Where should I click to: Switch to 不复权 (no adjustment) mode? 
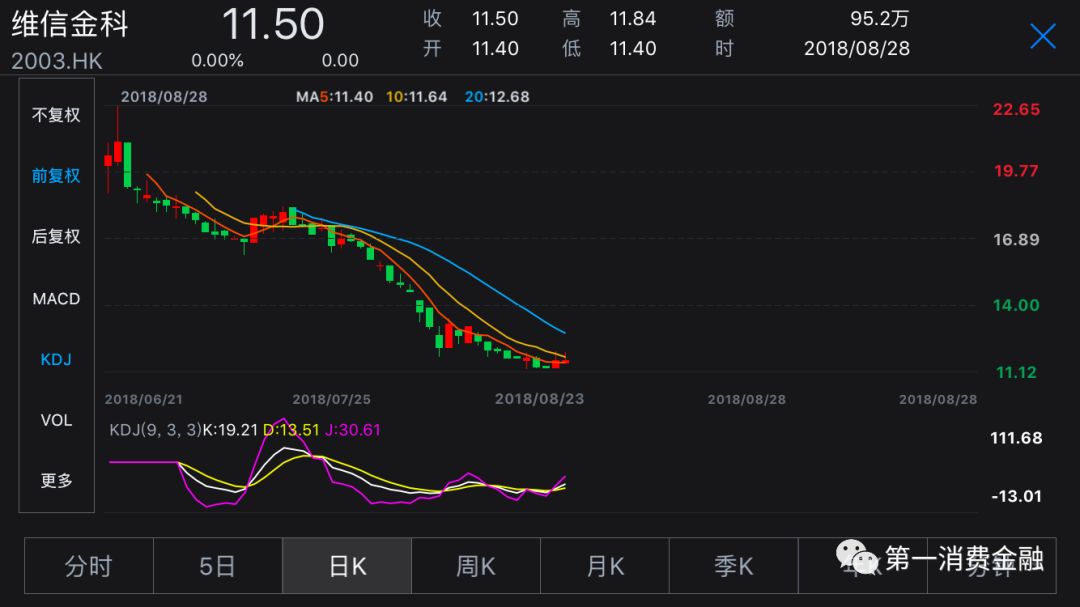[55, 114]
